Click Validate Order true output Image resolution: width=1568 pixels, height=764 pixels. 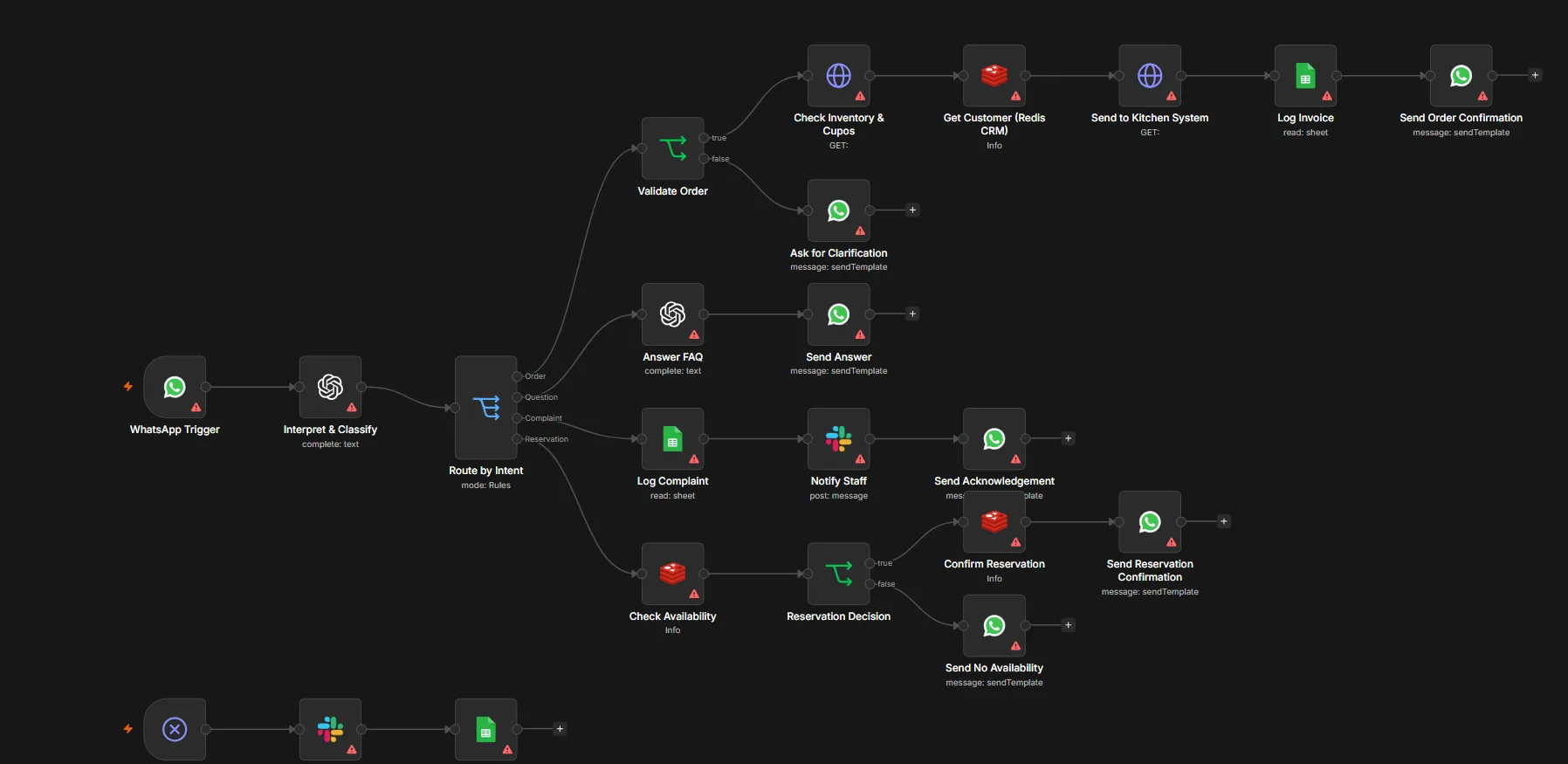[x=704, y=138]
